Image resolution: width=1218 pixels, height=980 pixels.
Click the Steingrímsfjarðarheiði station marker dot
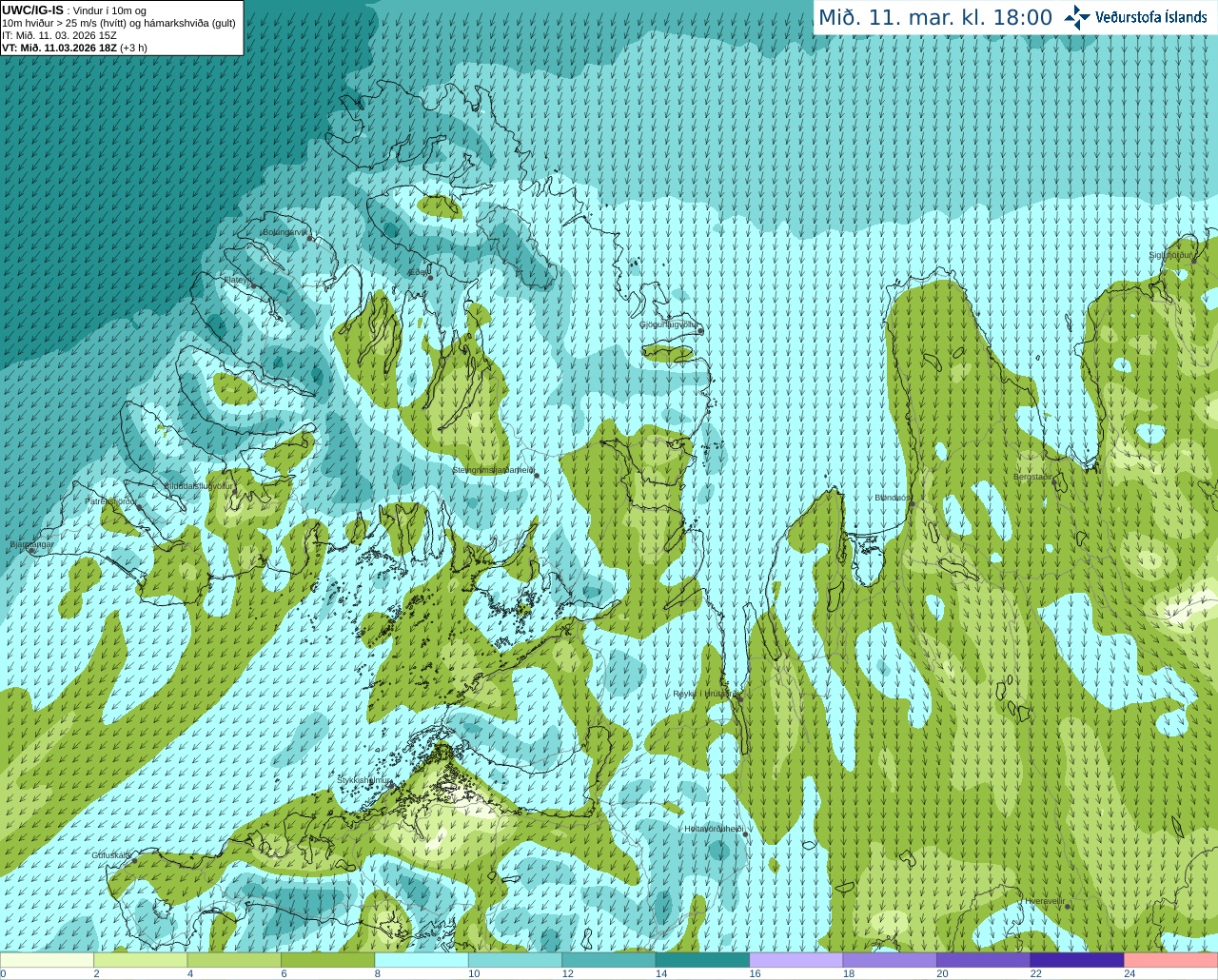536,475
